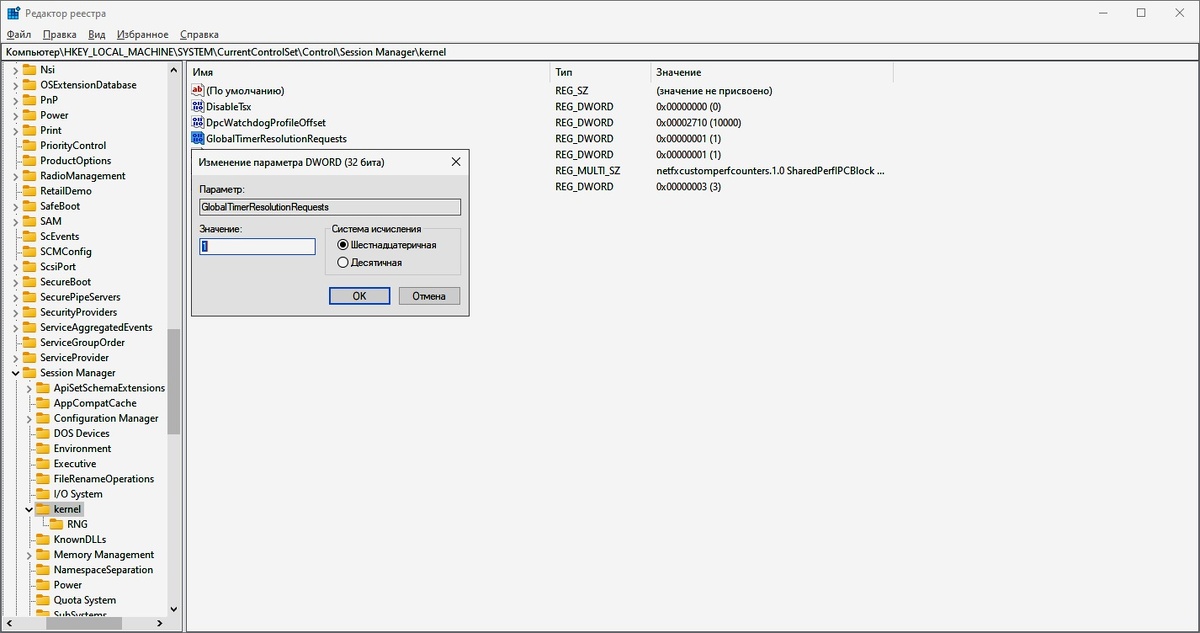This screenshot has height=633, width=1200.
Task: Select the SAM folder icon
Action: pyautogui.click(x=29, y=221)
